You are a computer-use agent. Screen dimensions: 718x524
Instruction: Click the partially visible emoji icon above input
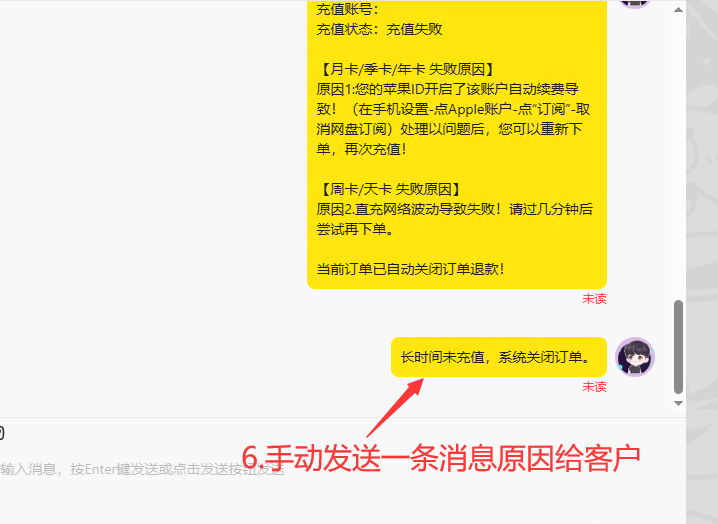(x=1, y=432)
